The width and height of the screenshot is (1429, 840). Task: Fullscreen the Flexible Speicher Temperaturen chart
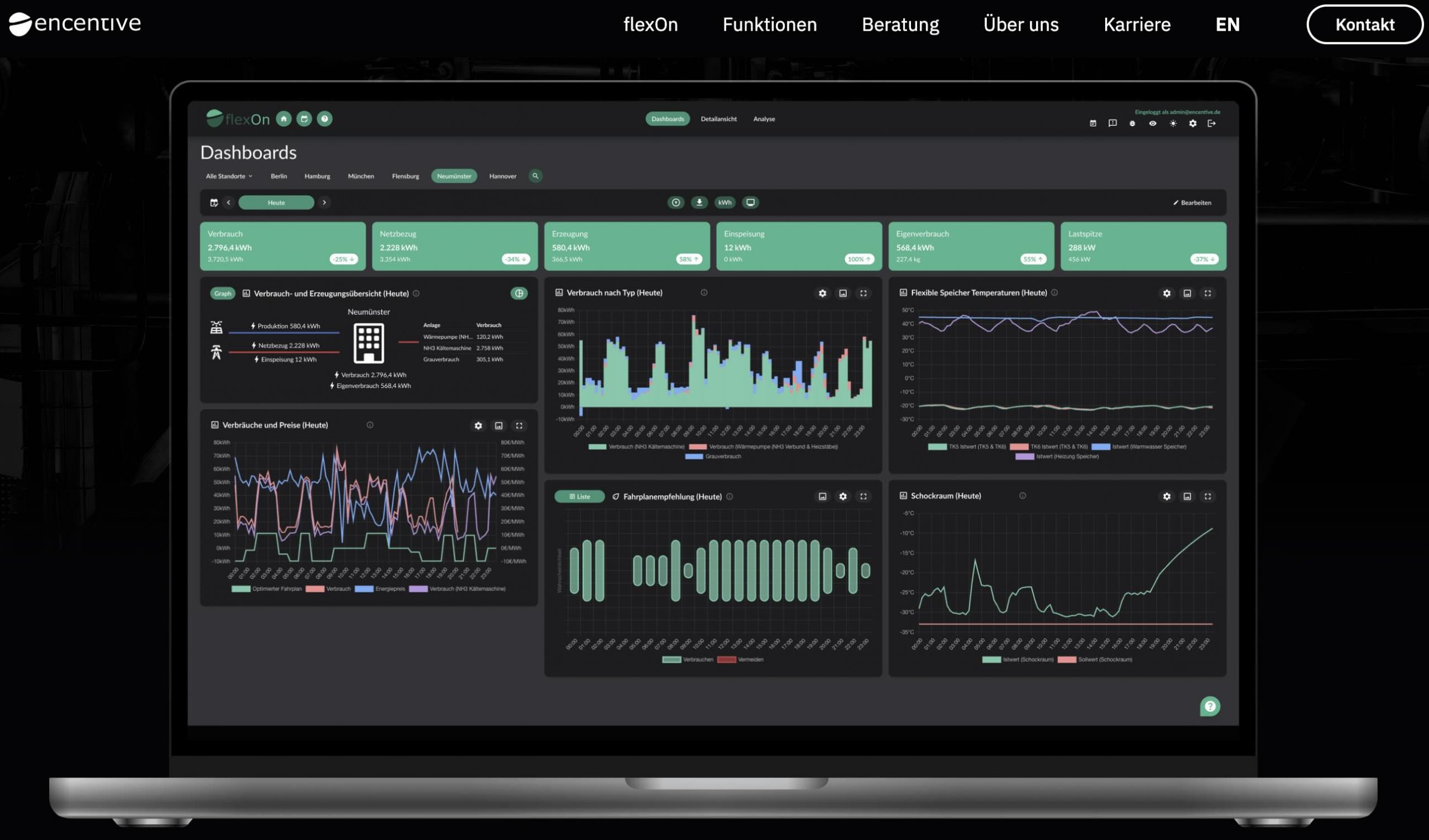pyautogui.click(x=1207, y=293)
